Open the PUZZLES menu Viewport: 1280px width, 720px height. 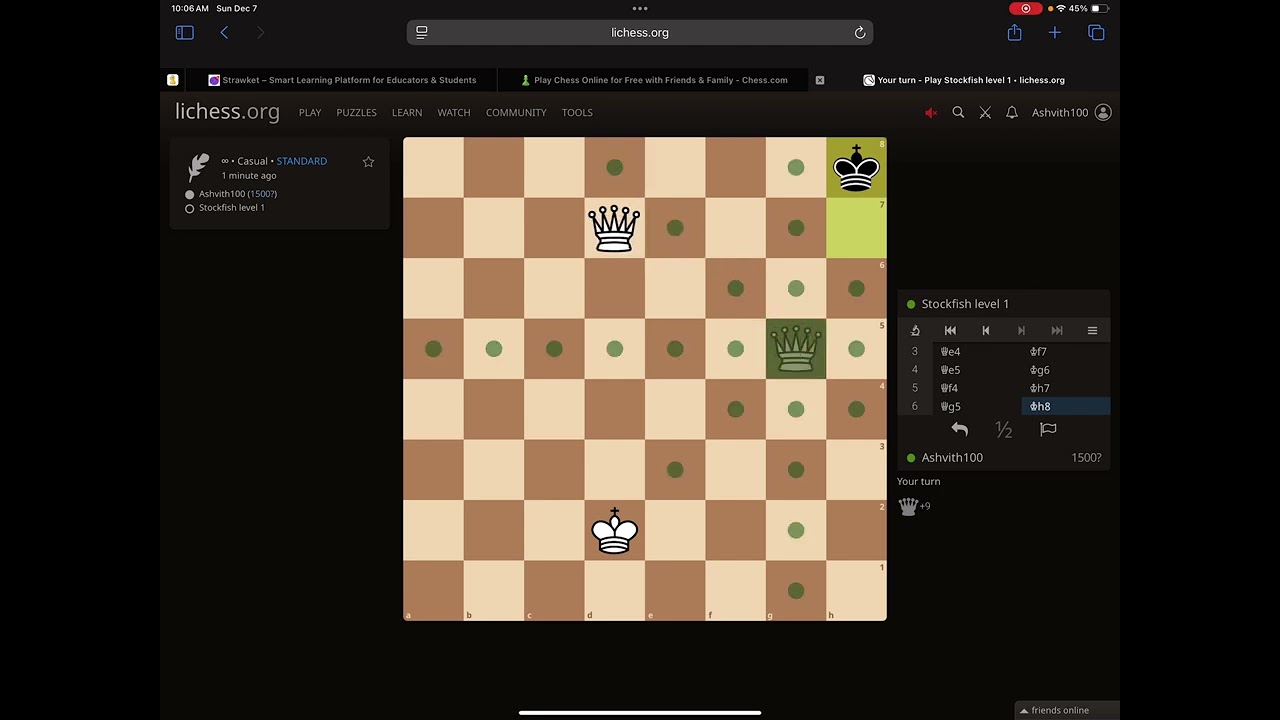pyautogui.click(x=356, y=113)
